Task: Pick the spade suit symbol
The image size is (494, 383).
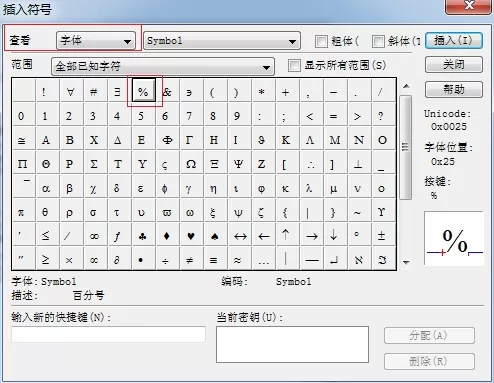Action: pos(215,236)
